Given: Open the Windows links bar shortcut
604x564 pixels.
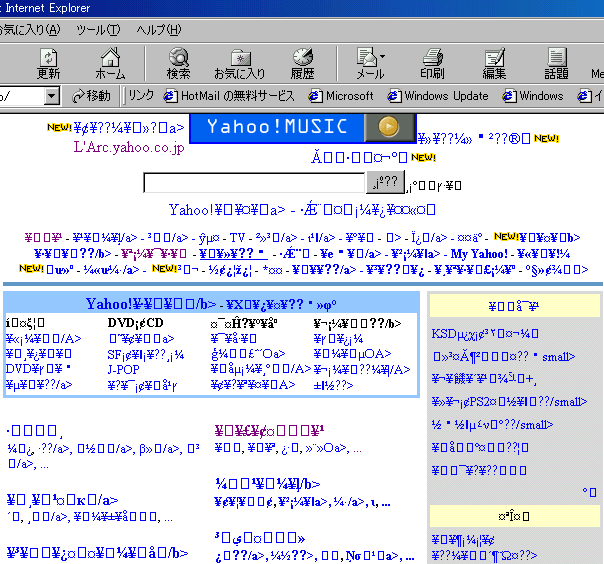Looking at the screenshot, I should point(533,96).
